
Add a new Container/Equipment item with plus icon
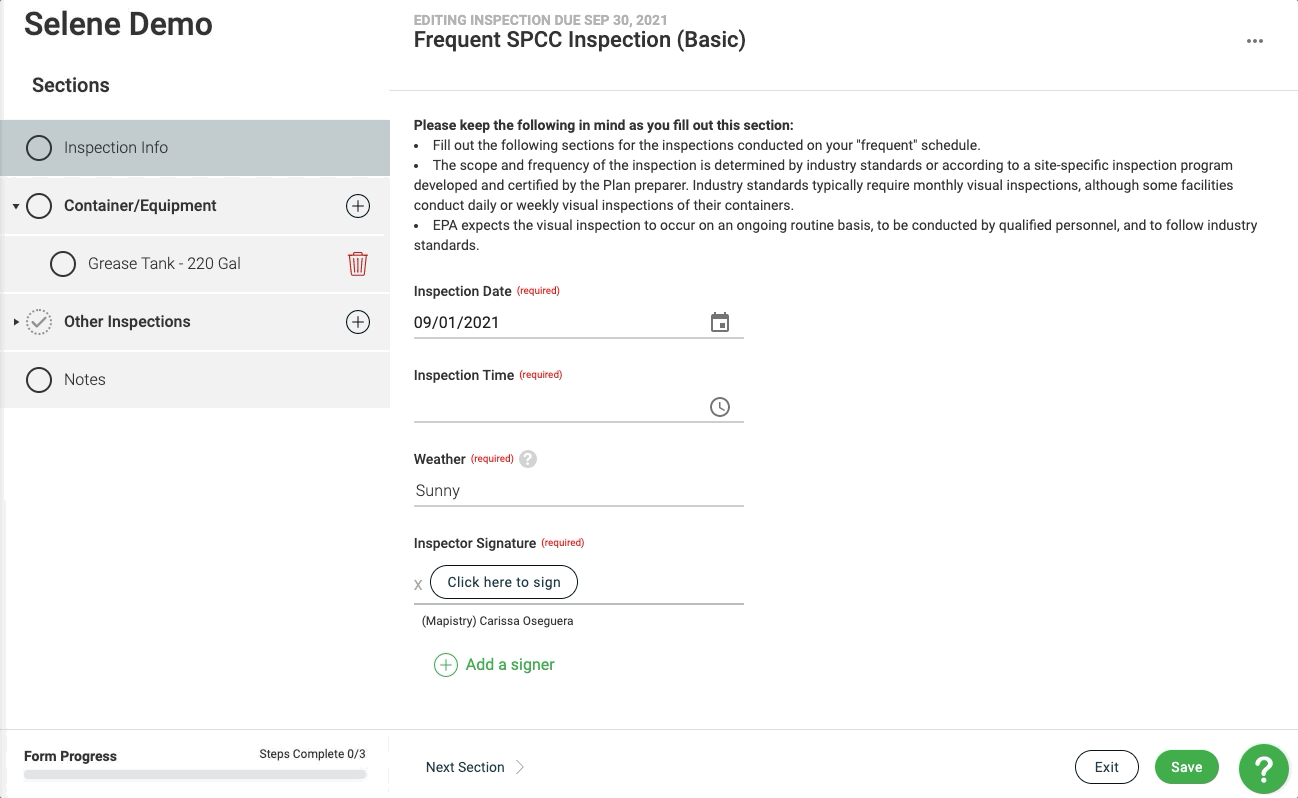pyautogui.click(x=358, y=206)
